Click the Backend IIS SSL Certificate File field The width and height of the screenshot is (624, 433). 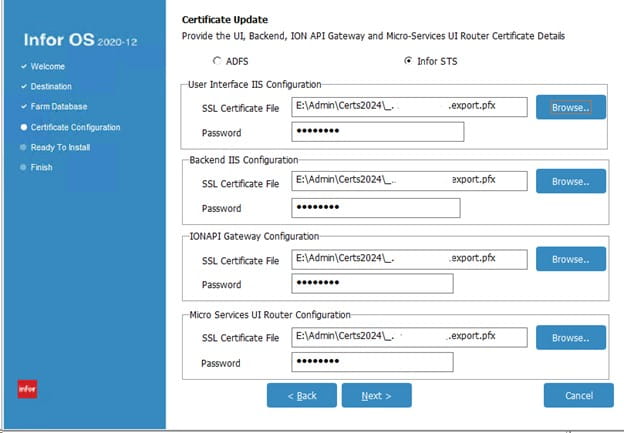pyautogui.click(x=410, y=181)
